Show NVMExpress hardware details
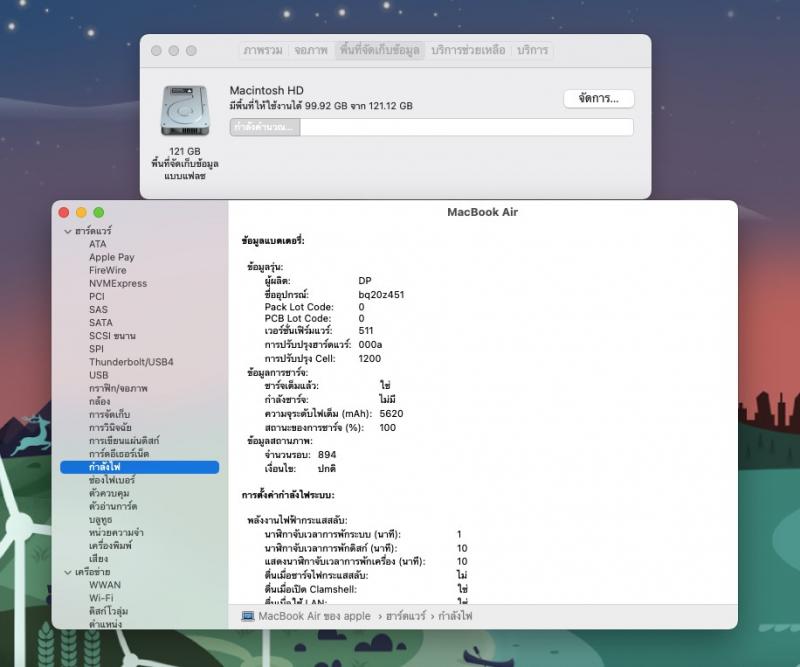Image resolution: width=800 pixels, height=667 pixels. pyautogui.click(x=118, y=283)
